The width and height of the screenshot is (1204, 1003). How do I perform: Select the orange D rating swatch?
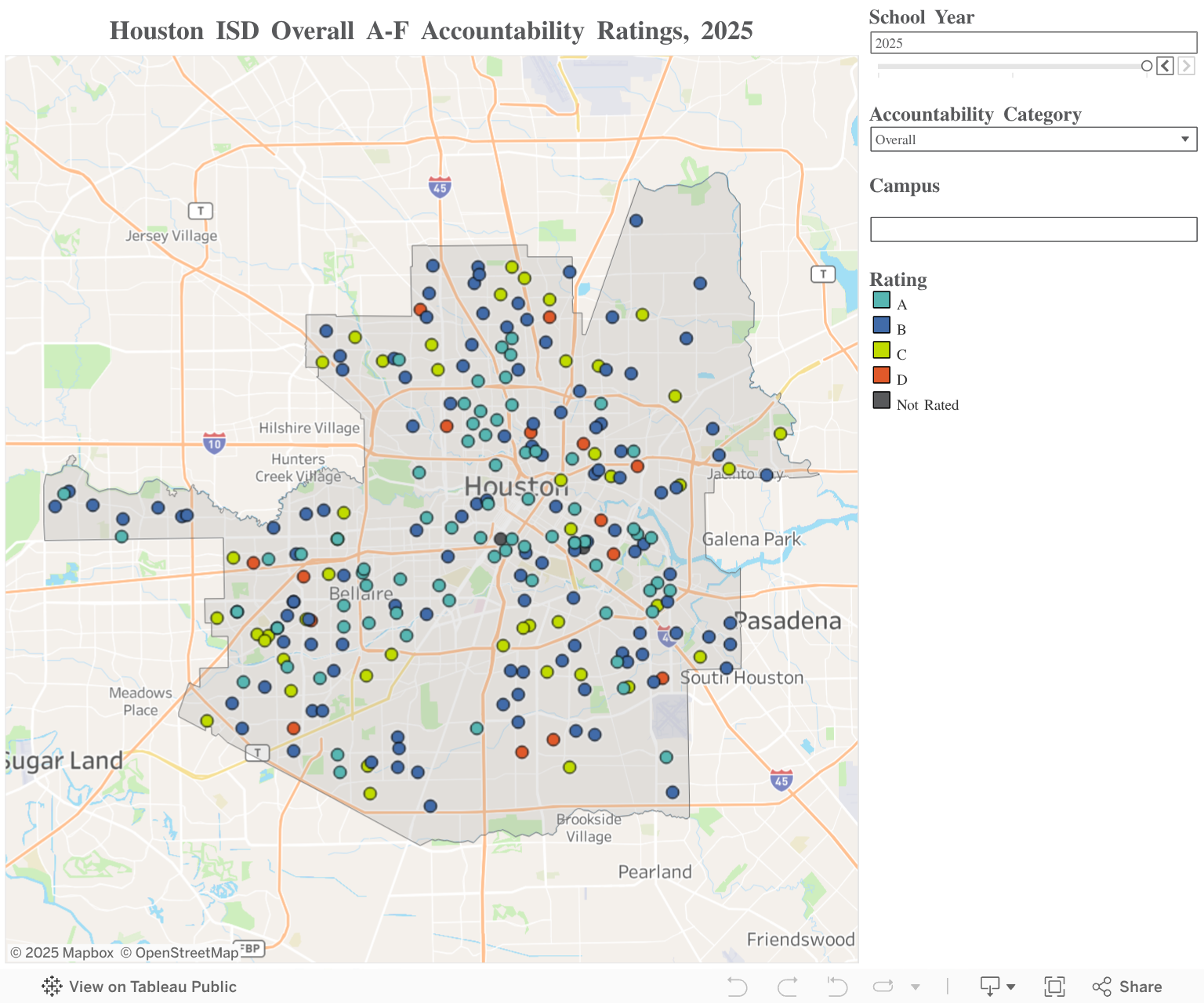coord(882,375)
